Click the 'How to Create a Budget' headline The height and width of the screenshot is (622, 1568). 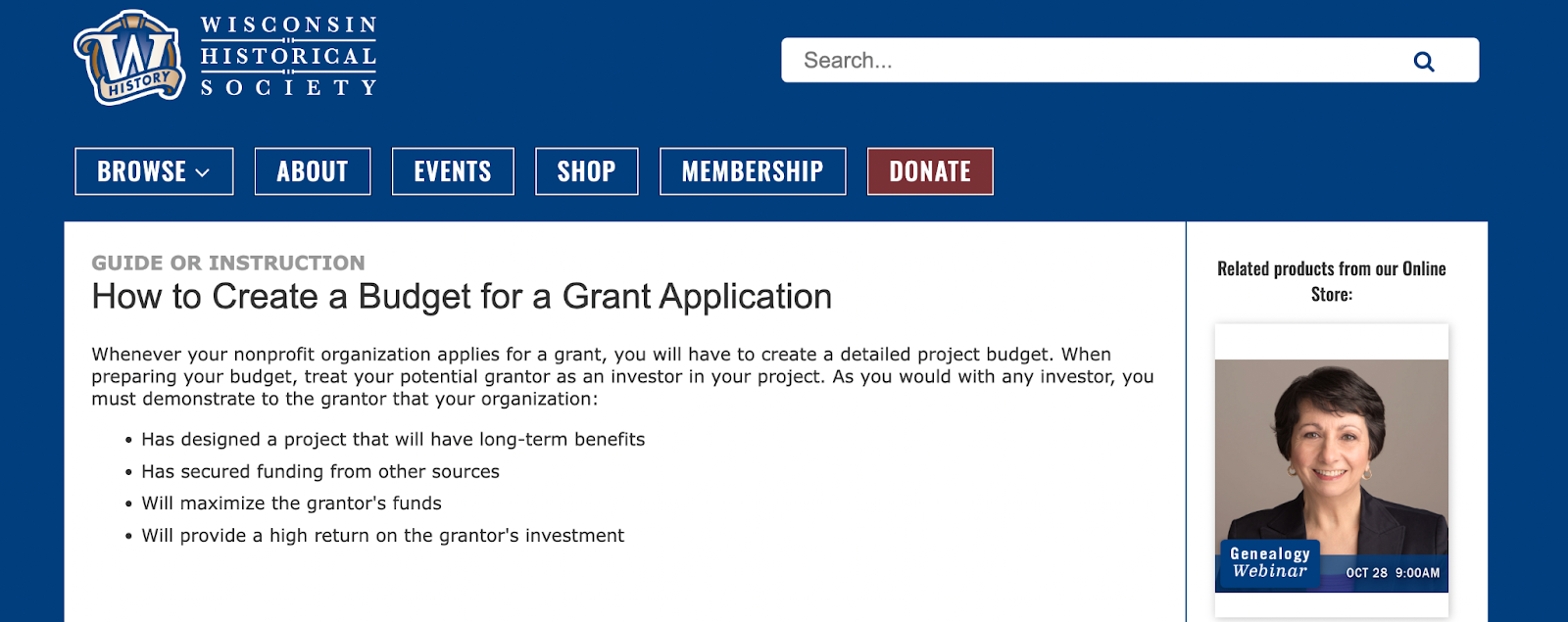(460, 296)
